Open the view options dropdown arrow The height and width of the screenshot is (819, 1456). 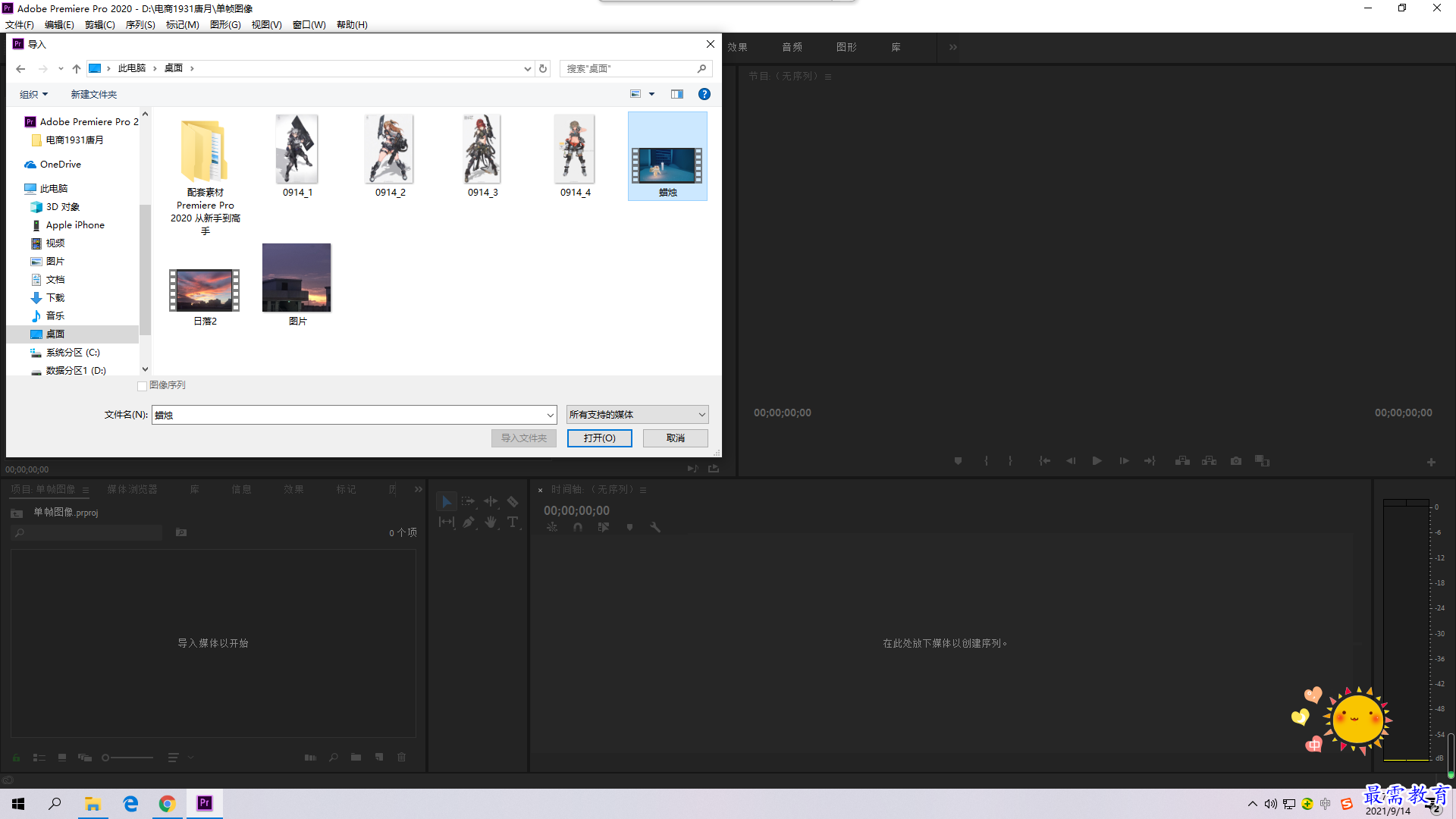point(651,94)
